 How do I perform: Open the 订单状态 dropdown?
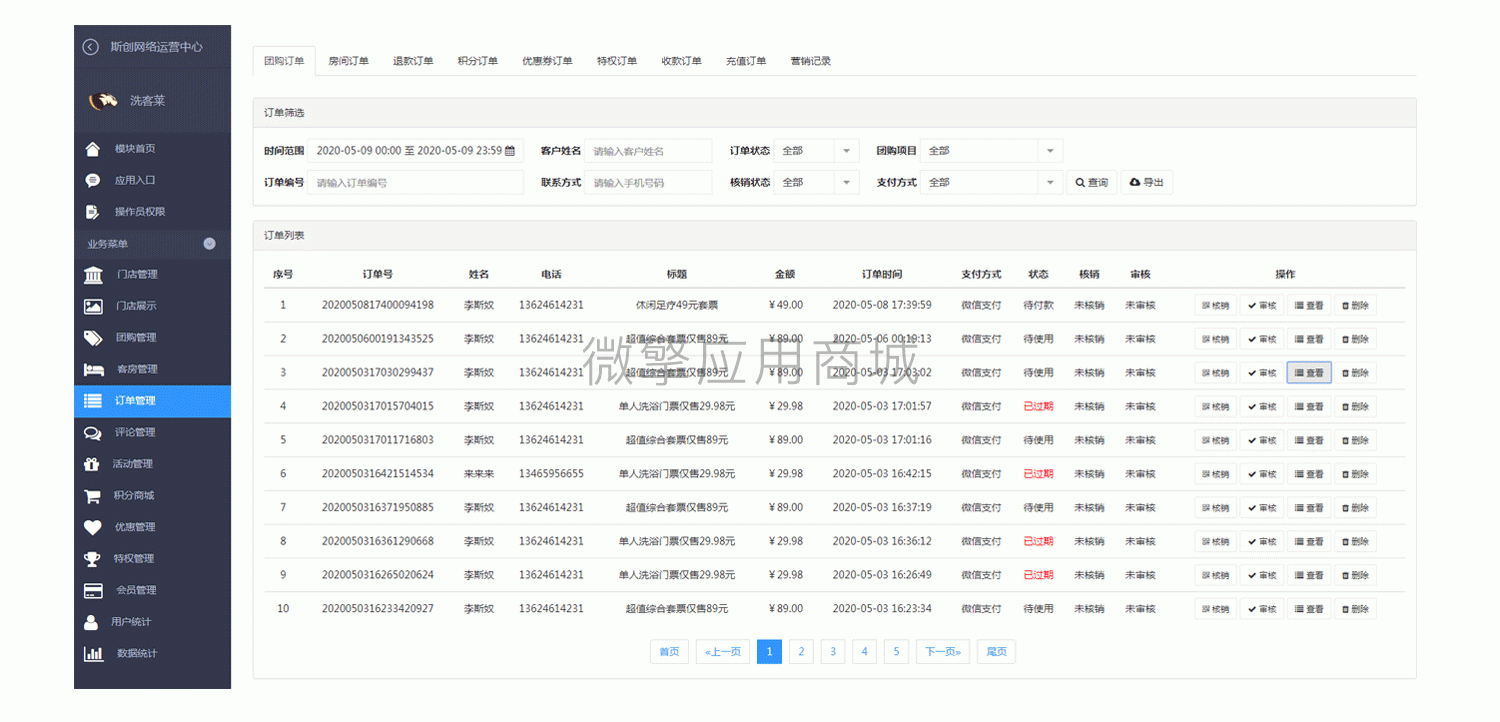pyautogui.click(x=815, y=151)
